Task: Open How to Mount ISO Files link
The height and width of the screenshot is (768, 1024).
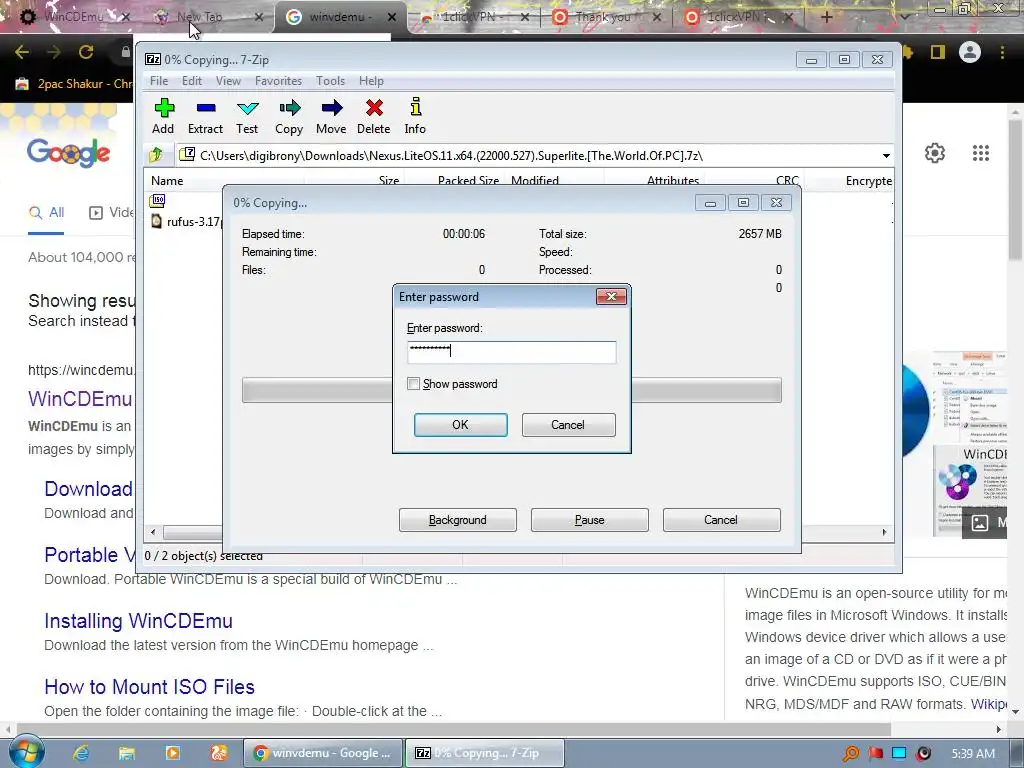Action: (150, 687)
